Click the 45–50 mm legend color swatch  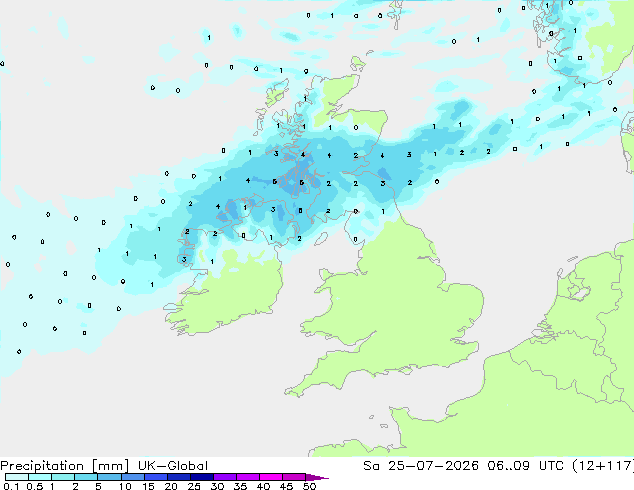(x=294, y=477)
